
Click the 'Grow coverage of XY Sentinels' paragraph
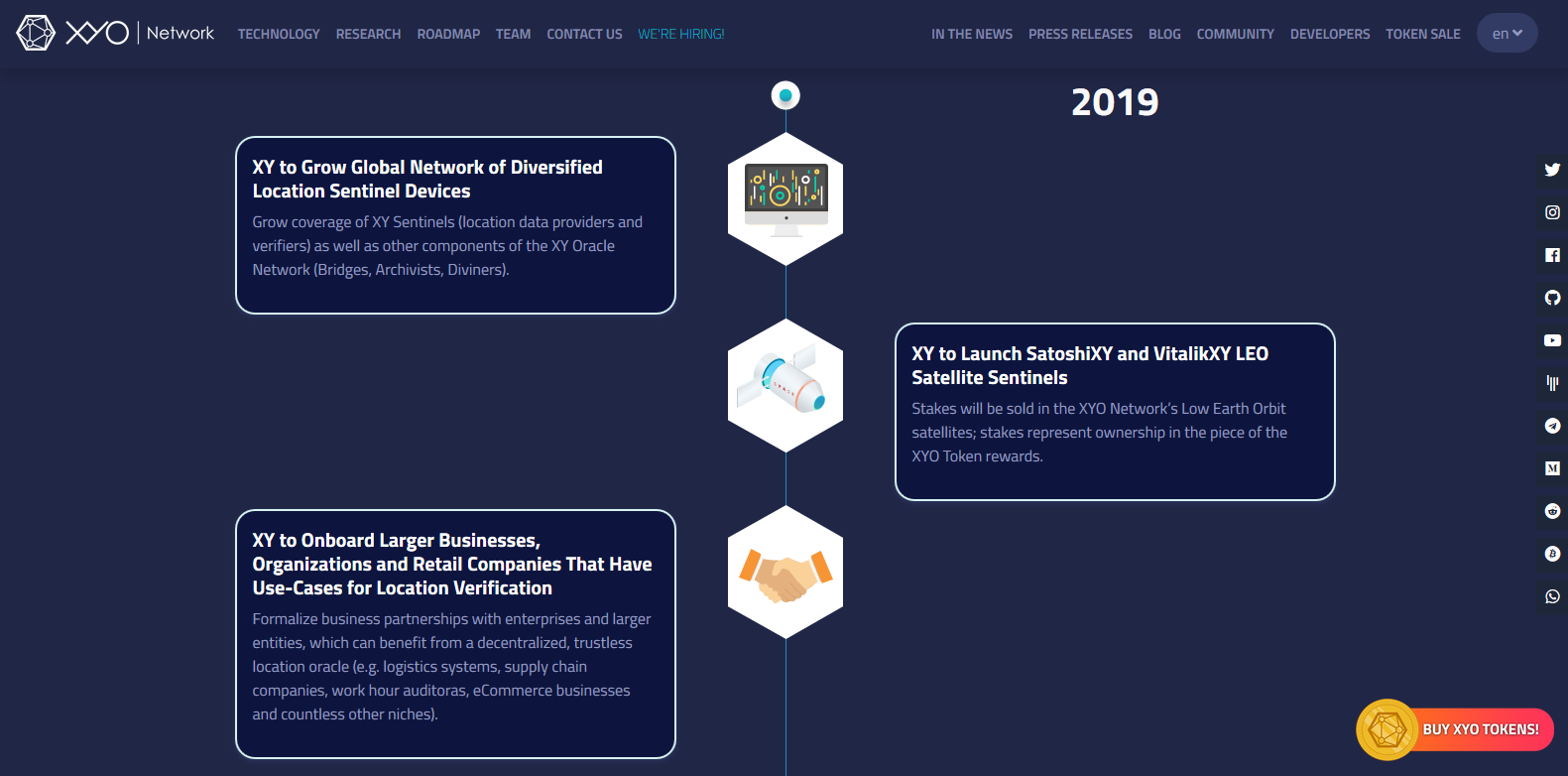coord(447,246)
